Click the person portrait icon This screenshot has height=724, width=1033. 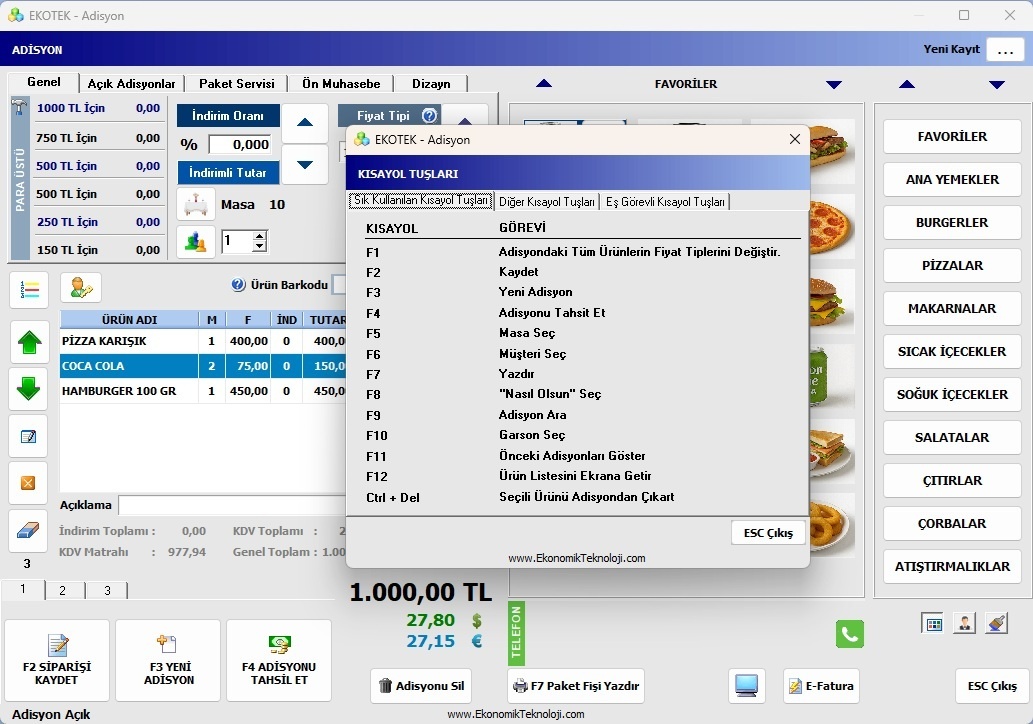[964, 624]
